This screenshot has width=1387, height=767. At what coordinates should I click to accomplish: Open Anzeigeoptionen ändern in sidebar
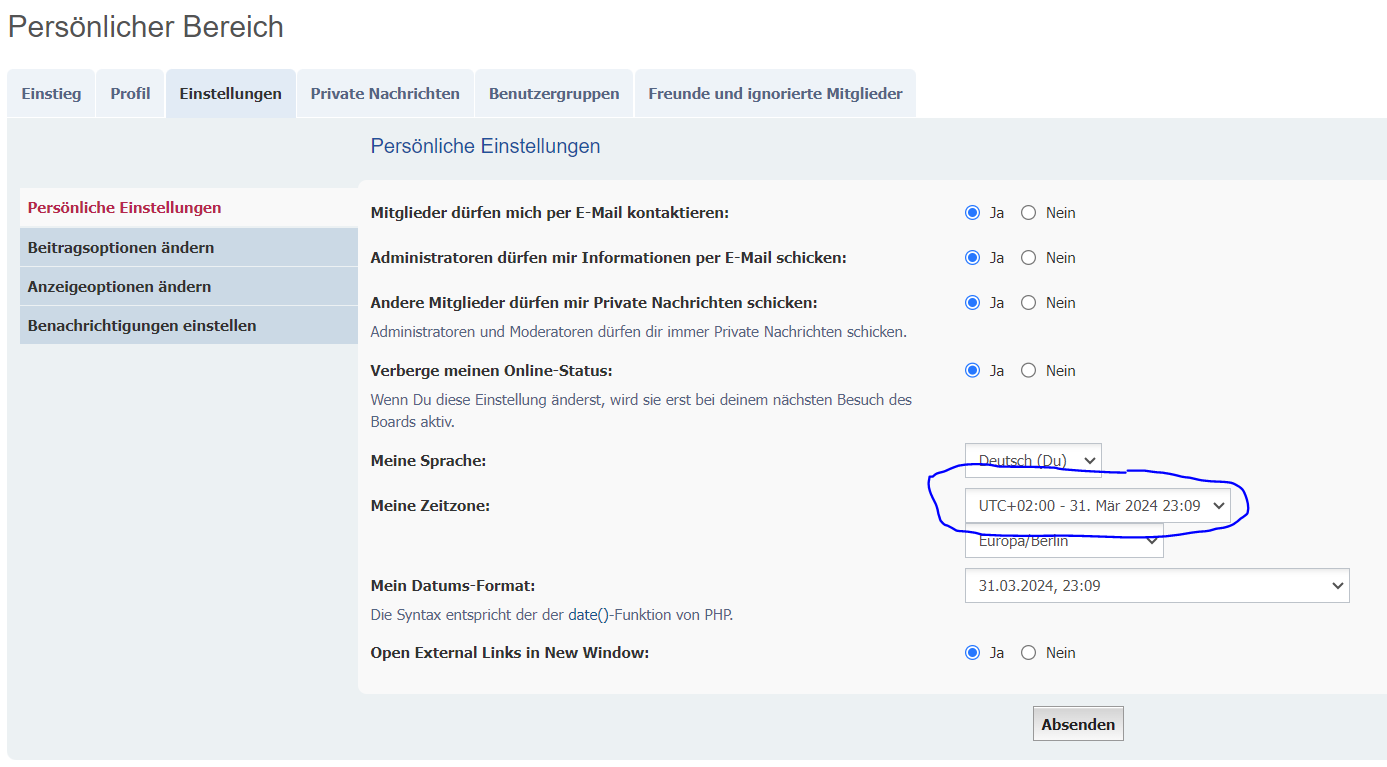[119, 286]
